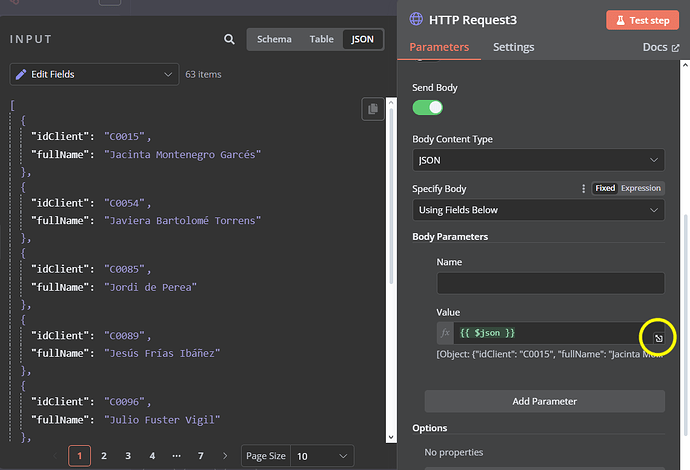The height and width of the screenshot is (470, 690).
Task: Open the Page Size dropdown
Action: coord(321,456)
